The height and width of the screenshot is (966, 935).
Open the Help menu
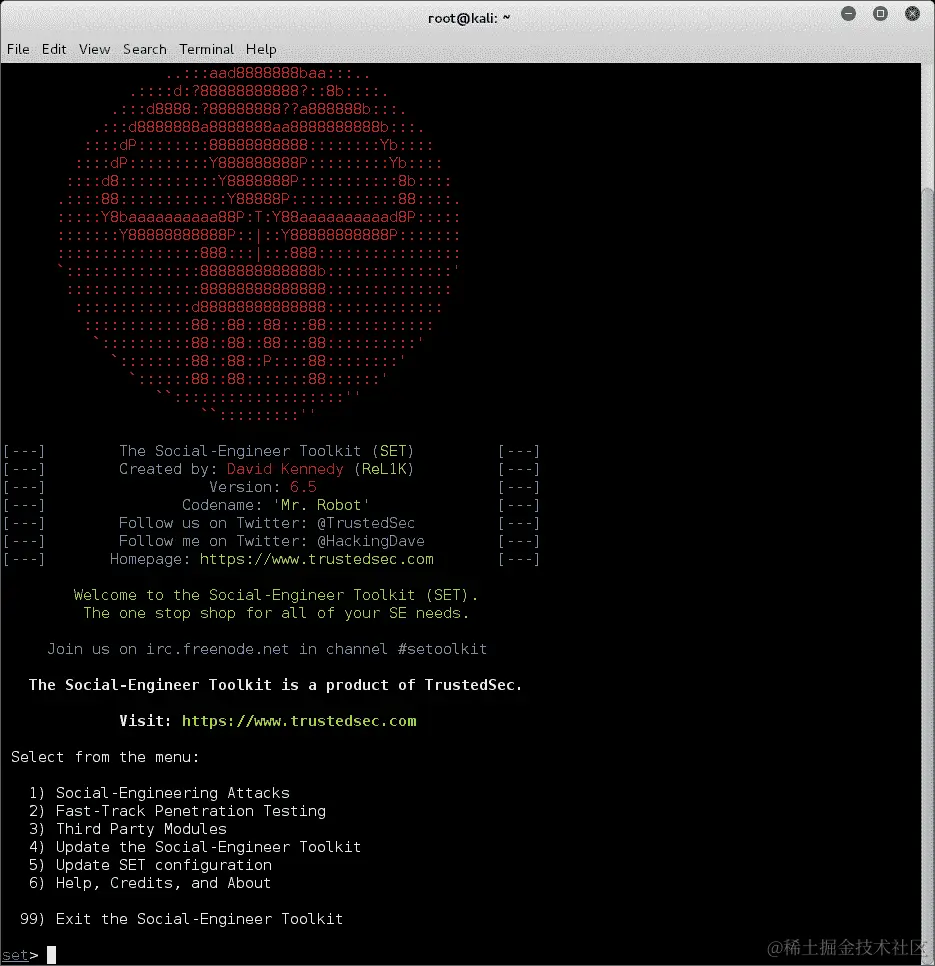click(x=261, y=49)
